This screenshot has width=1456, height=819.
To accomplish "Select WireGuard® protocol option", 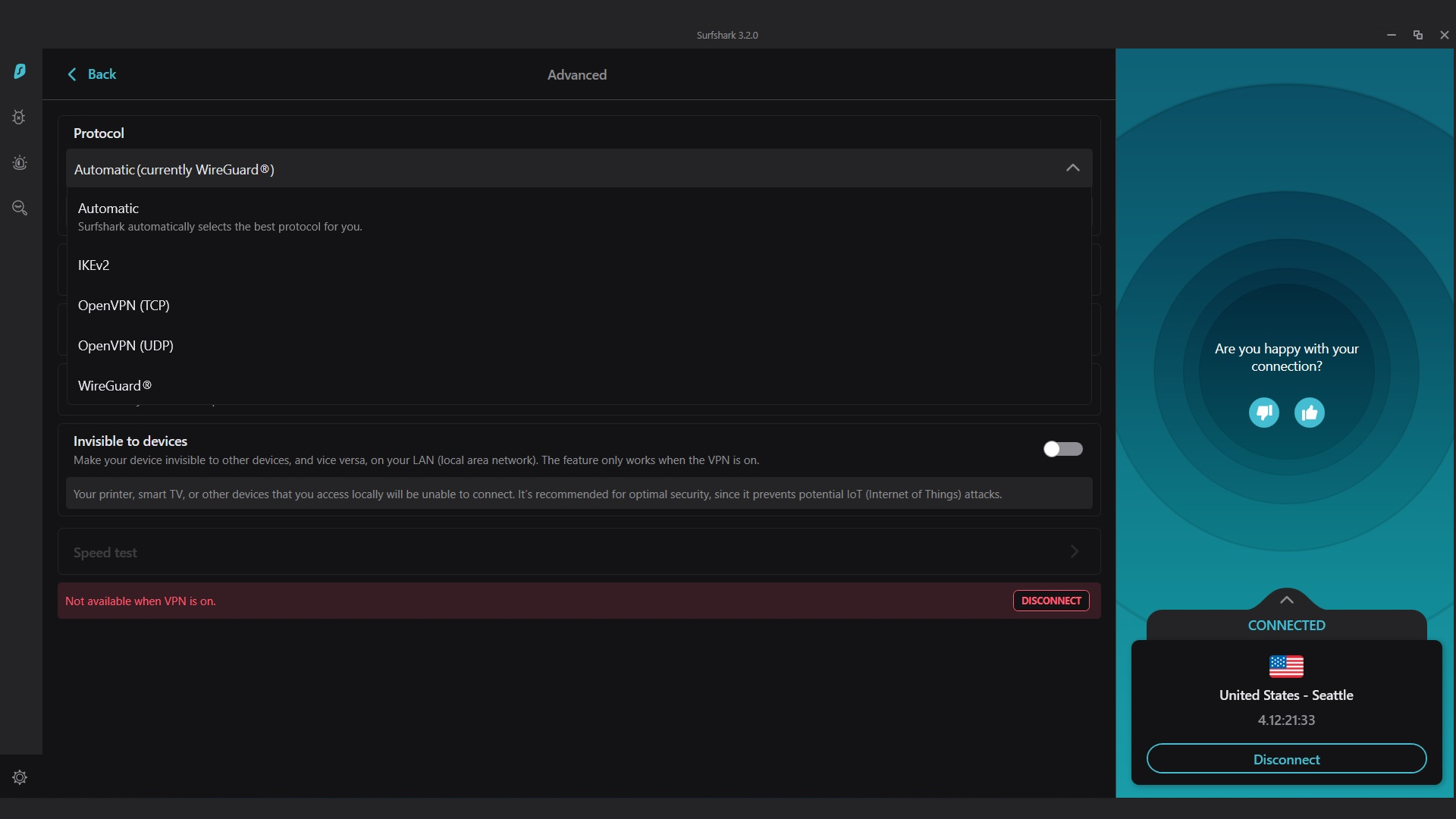I will 579,386.
